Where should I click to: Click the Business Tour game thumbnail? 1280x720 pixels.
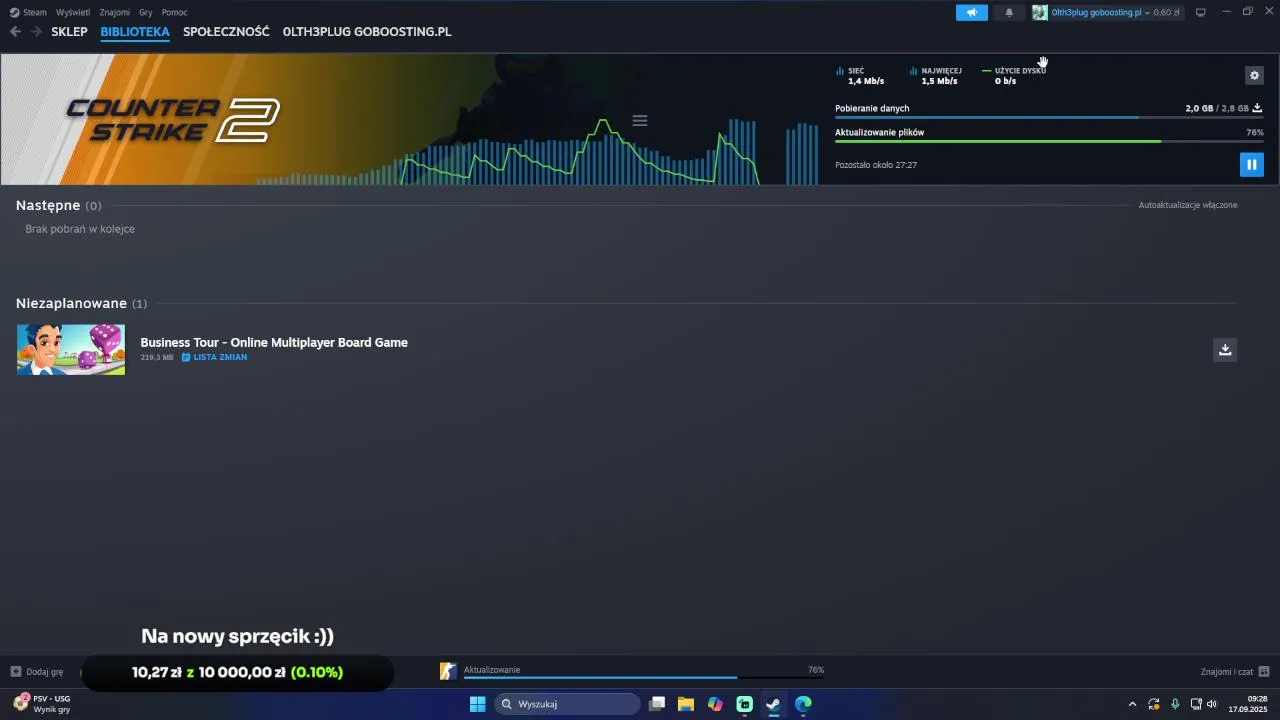point(71,349)
